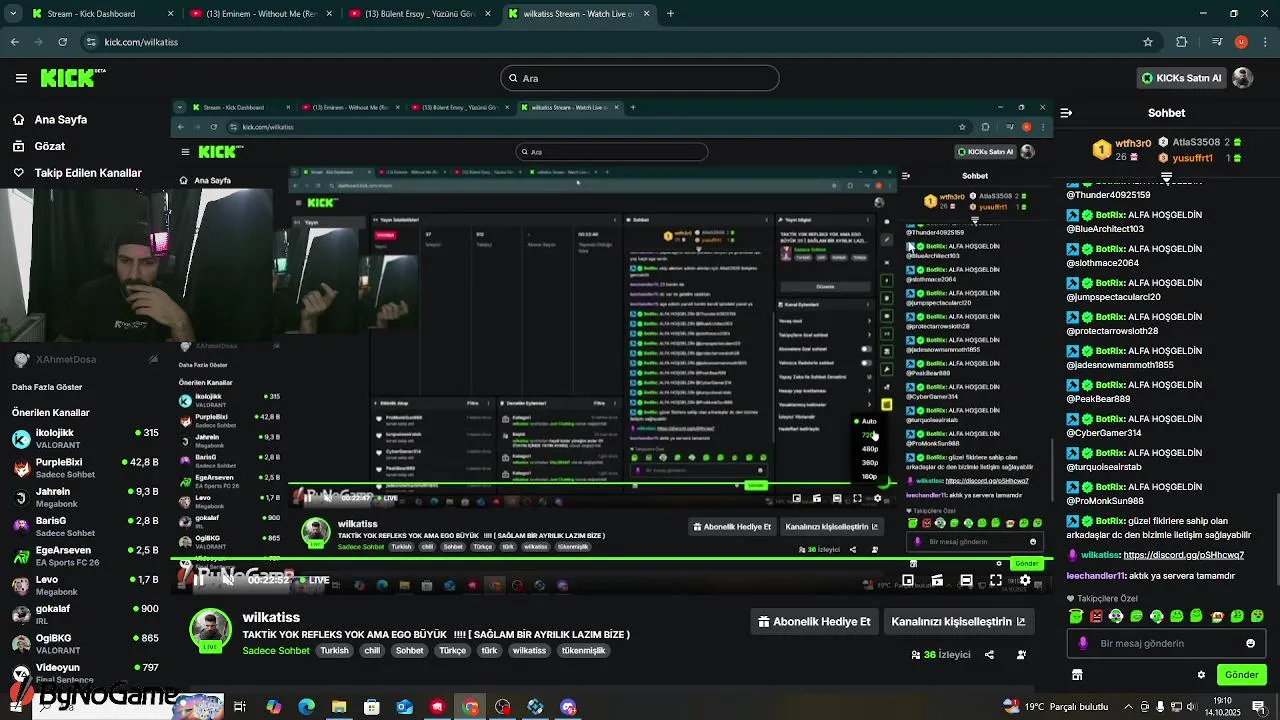Click the tükenmişlik tag
Screen dimensions: 1280x720
click(583, 651)
